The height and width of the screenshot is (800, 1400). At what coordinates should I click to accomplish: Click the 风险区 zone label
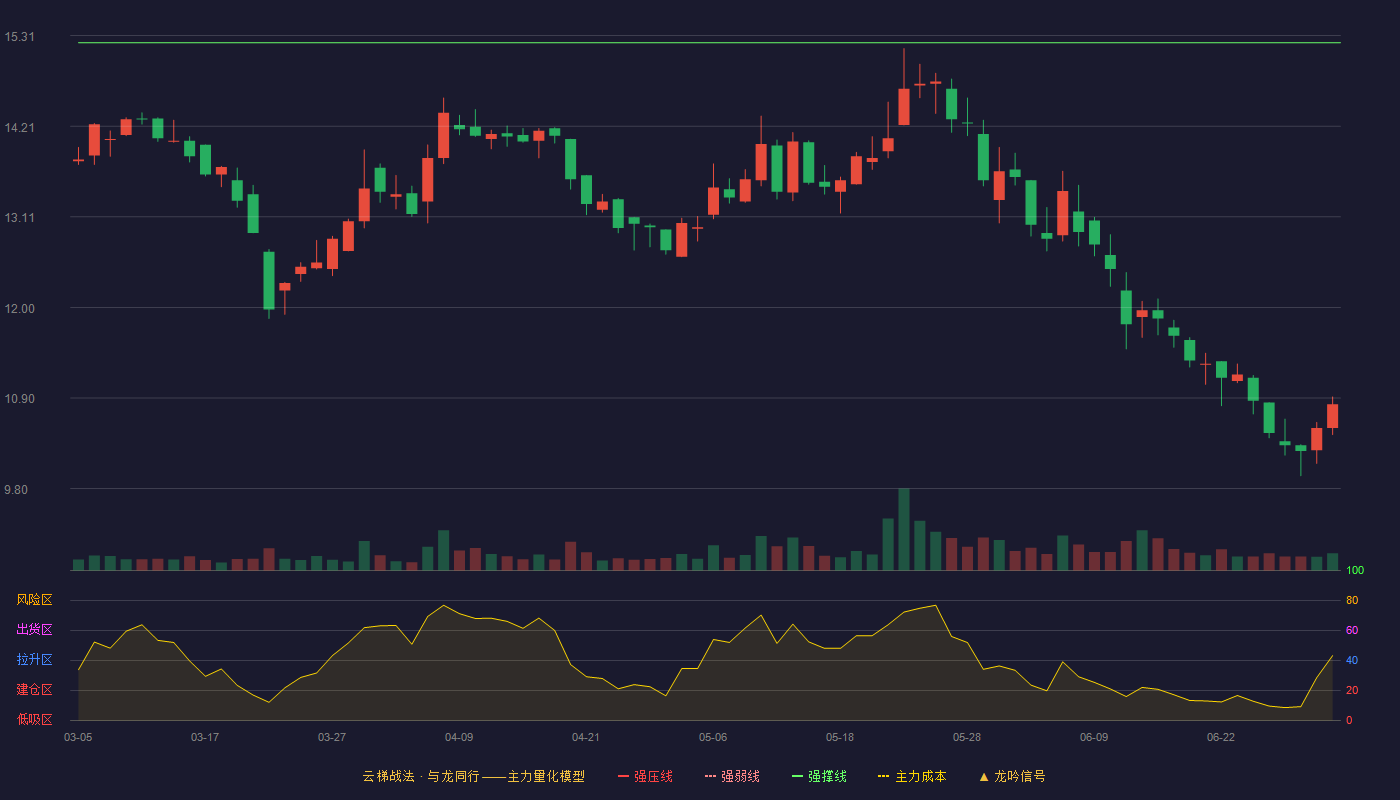34,600
